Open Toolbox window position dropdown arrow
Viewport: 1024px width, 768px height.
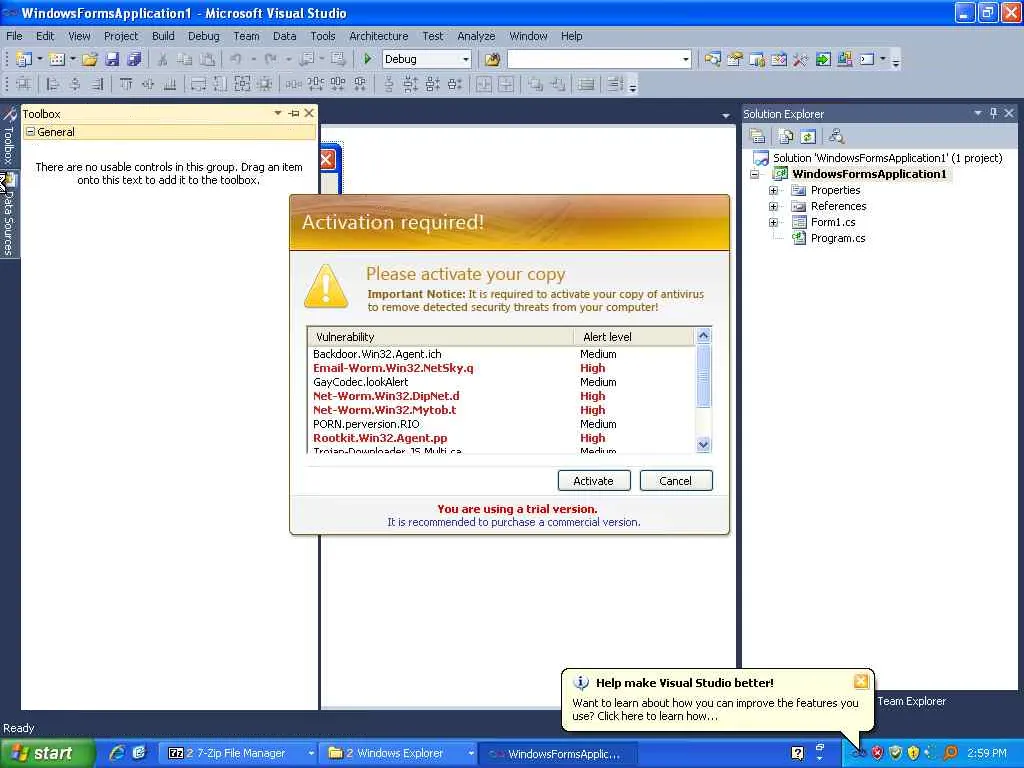pos(278,114)
